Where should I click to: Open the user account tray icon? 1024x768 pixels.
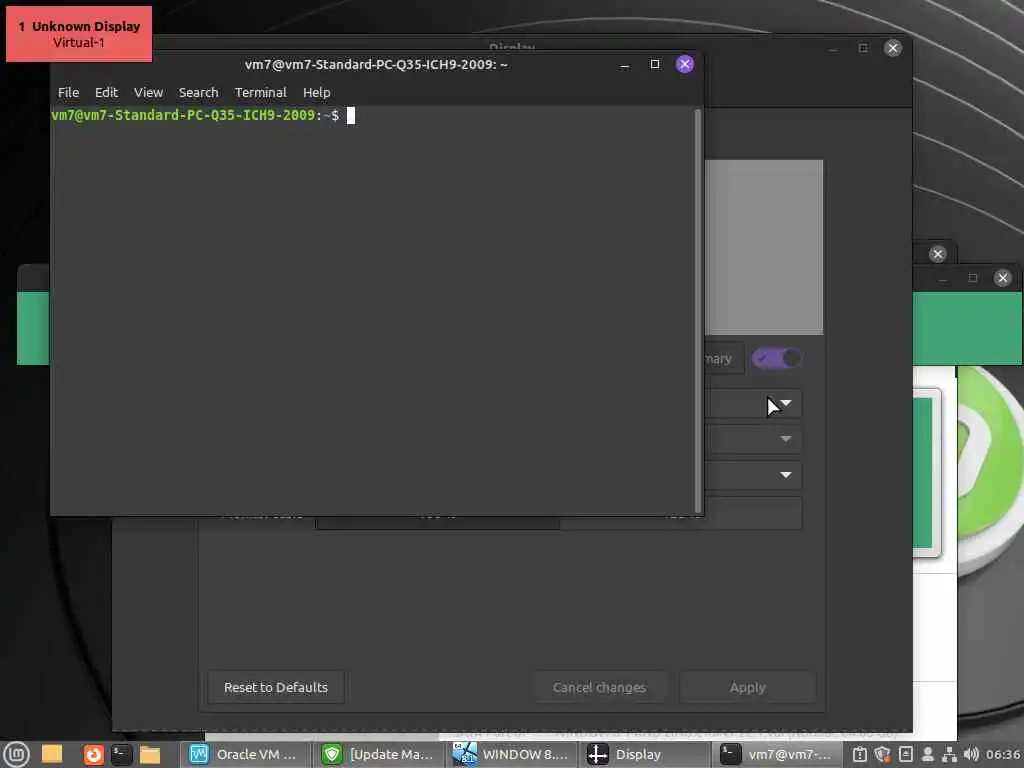[927, 754]
